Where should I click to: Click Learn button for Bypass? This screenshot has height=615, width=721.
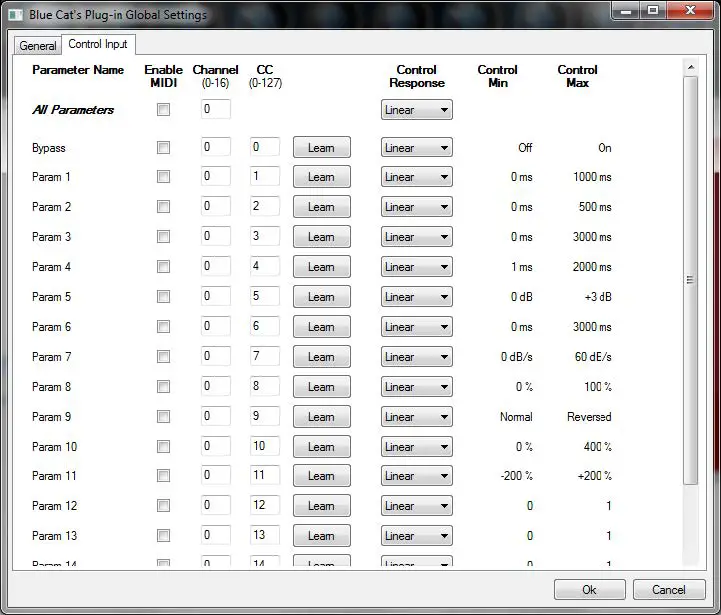pyautogui.click(x=321, y=148)
